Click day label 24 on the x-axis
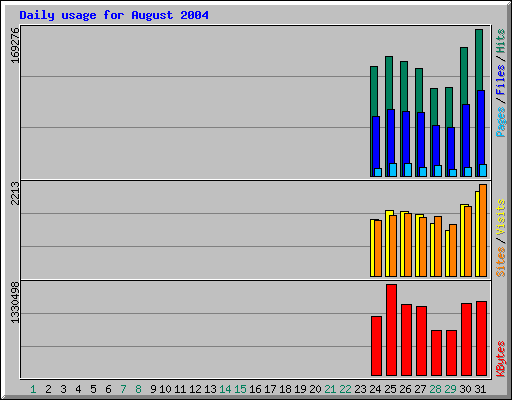Screen dimensions: 512x400 click(x=375, y=389)
